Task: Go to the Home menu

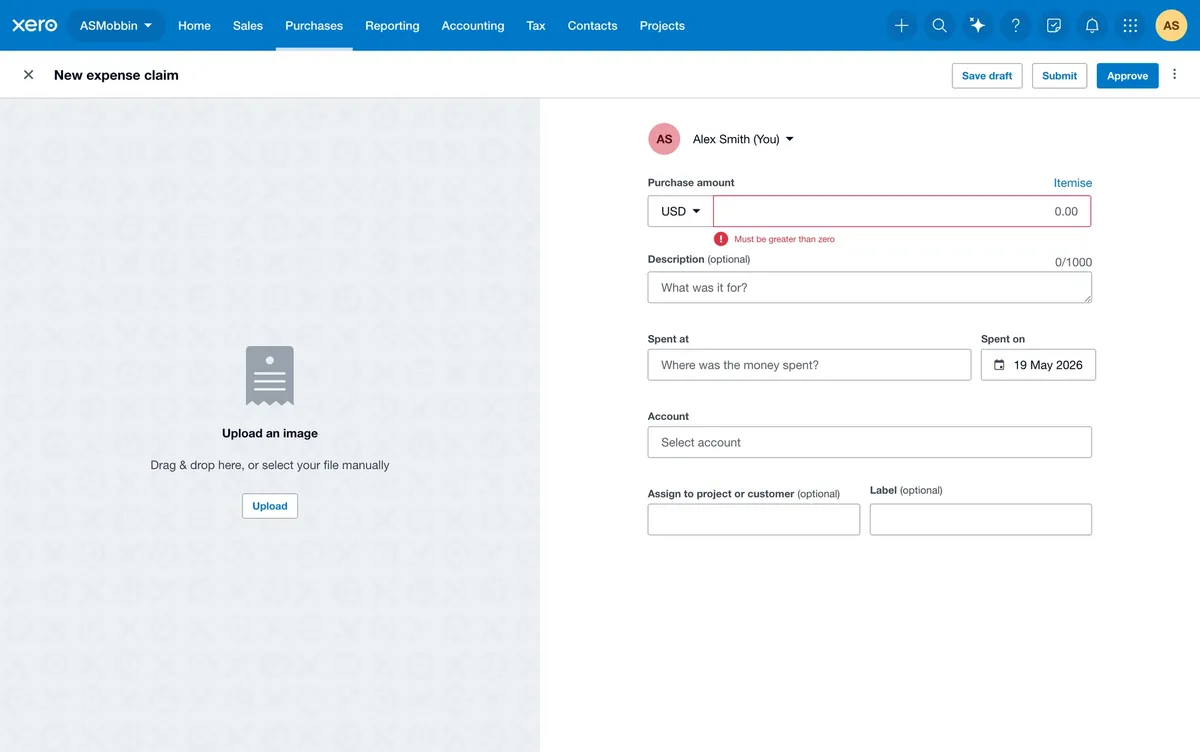Action: [x=194, y=25]
